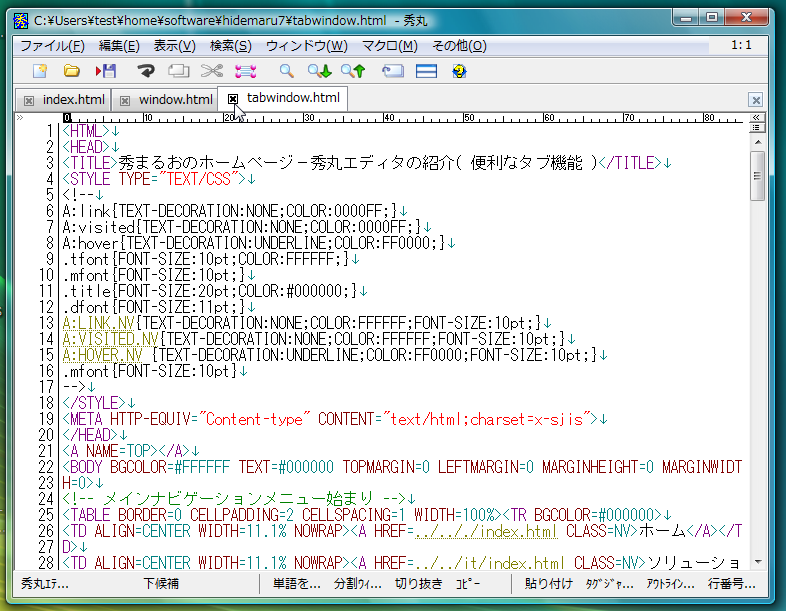786x611 pixels.
Task: Open the ファイル(F) menu
Action: point(52,46)
